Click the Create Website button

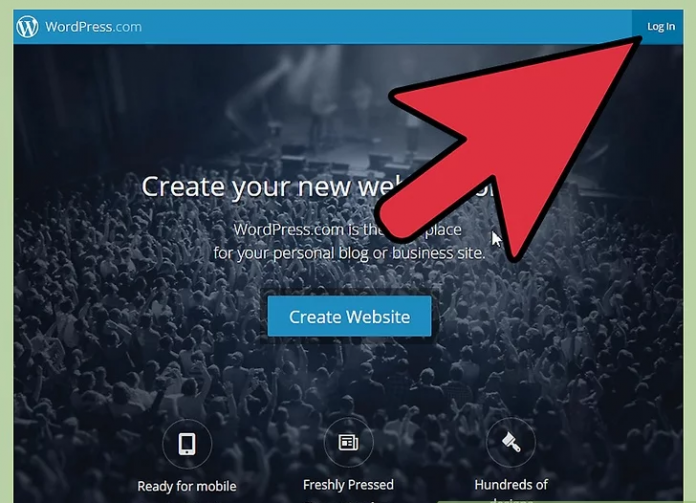click(x=349, y=316)
